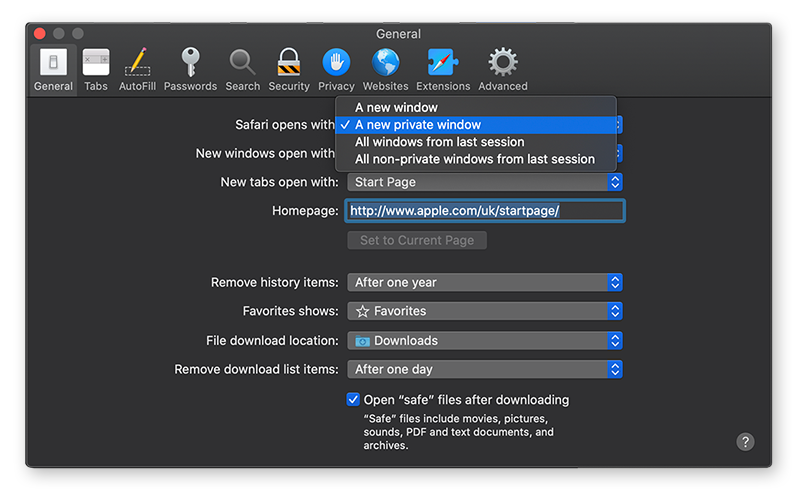Click the help question mark button
The height and width of the screenshot is (493, 800).
pyautogui.click(x=745, y=441)
